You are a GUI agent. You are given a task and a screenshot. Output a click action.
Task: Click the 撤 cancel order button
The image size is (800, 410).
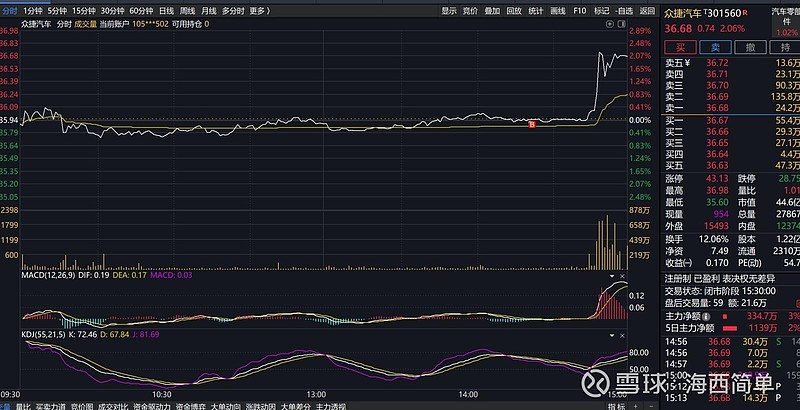tap(751, 47)
